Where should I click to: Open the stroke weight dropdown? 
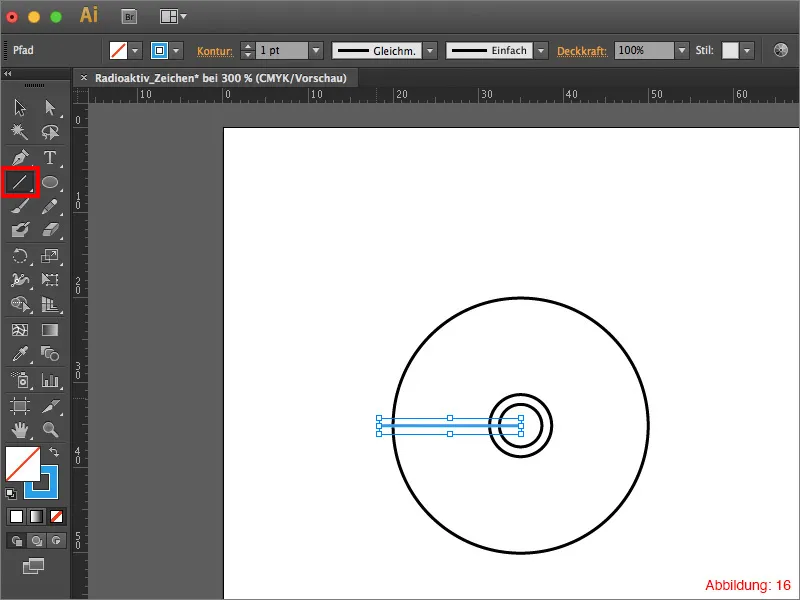click(x=316, y=51)
